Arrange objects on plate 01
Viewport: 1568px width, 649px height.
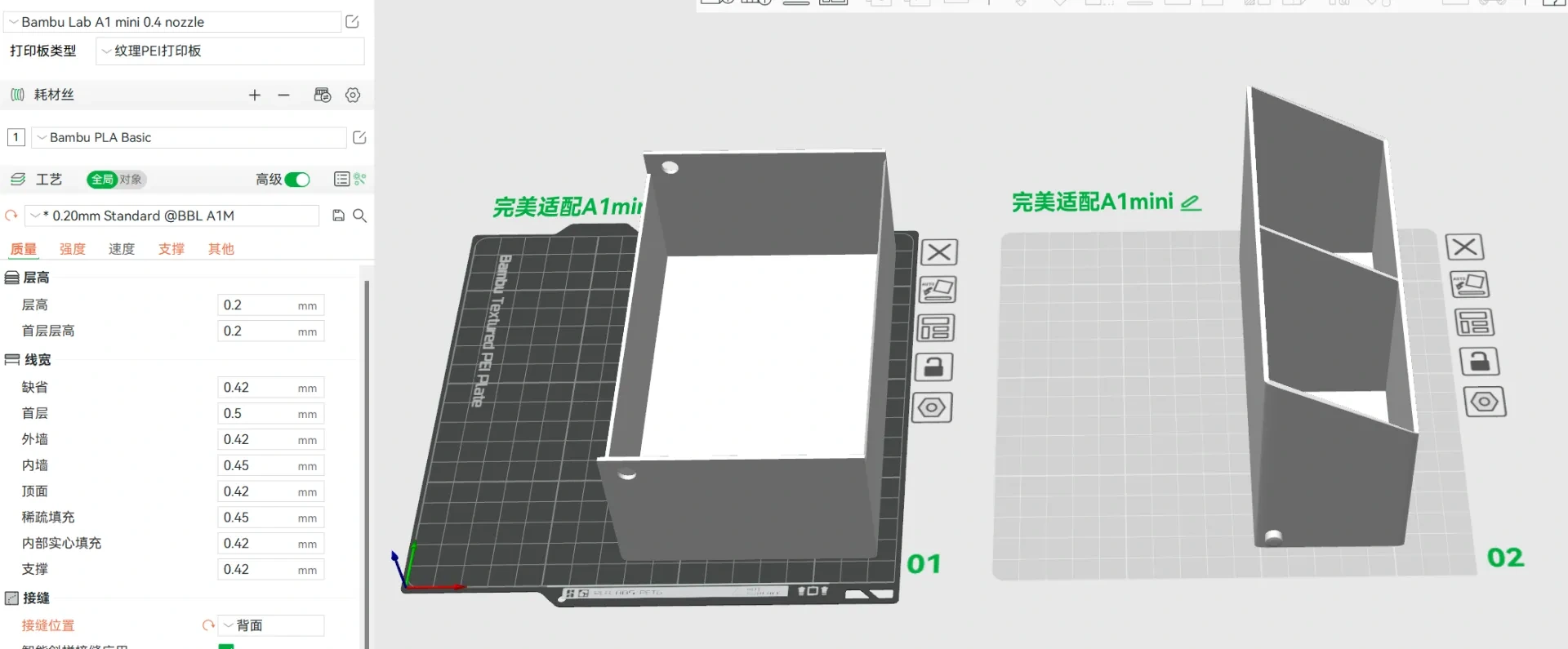[936, 328]
